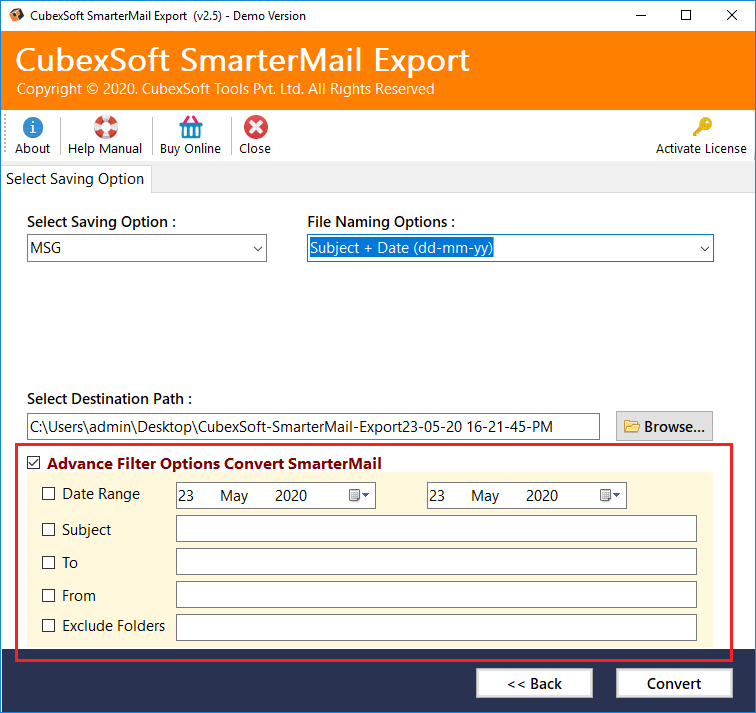Viewport: 756px width, 713px height.
Task: Click the Convert button
Action: (x=674, y=683)
